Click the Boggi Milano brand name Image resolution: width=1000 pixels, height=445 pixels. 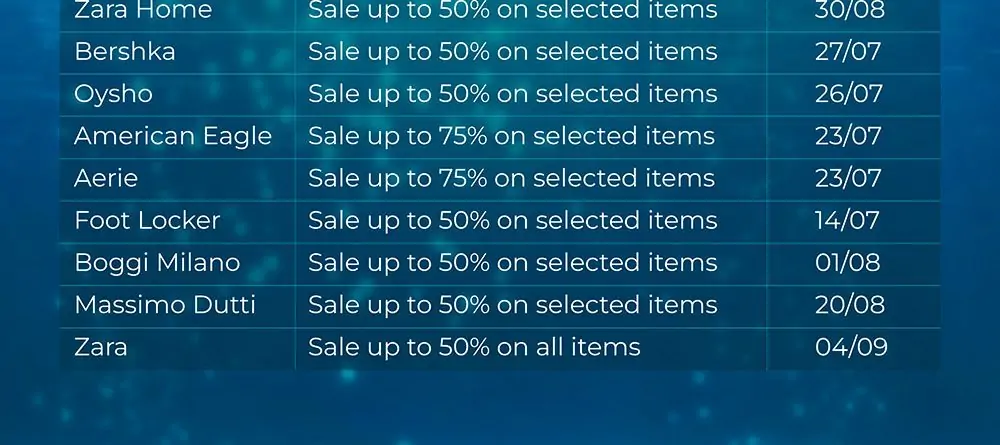pyautogui.click(x=157, y=263)
